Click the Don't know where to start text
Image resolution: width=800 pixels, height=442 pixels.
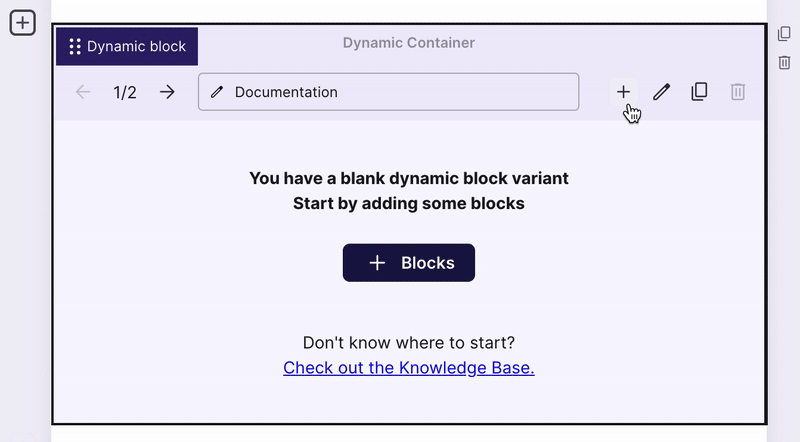point(409,342)
